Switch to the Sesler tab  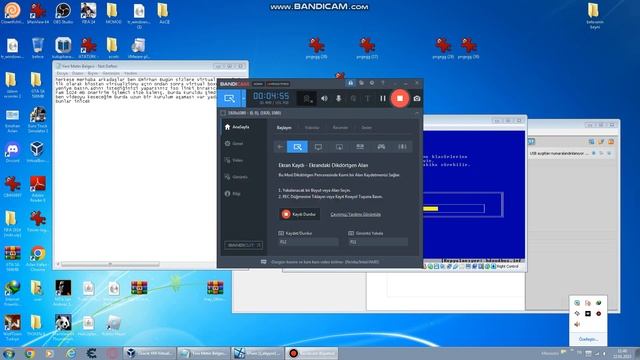click(366, 128)
